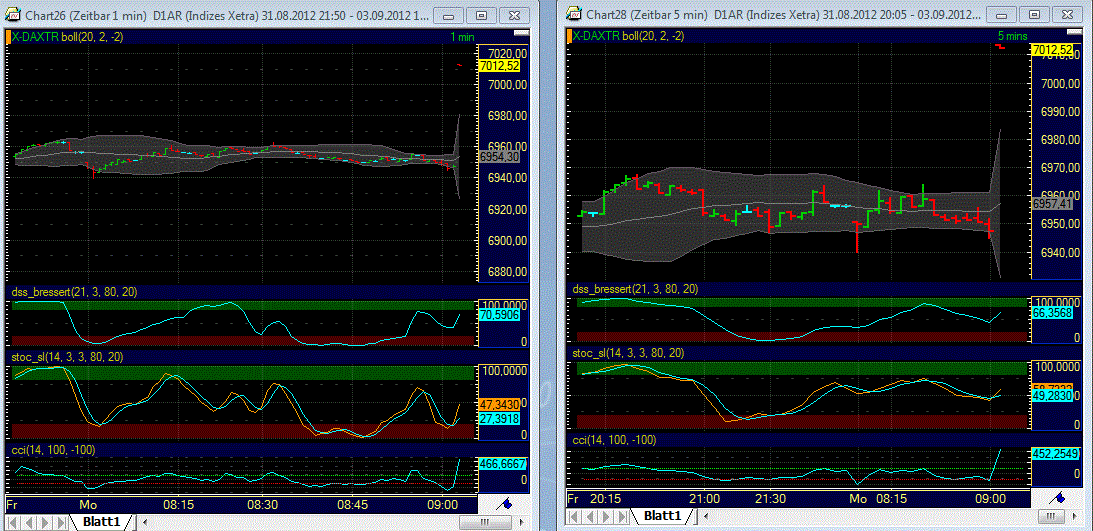The width and height of the screenshot is (1093, 531).
Task: Go to previous sheet in Chart26
Action: (x=28, y=522)
